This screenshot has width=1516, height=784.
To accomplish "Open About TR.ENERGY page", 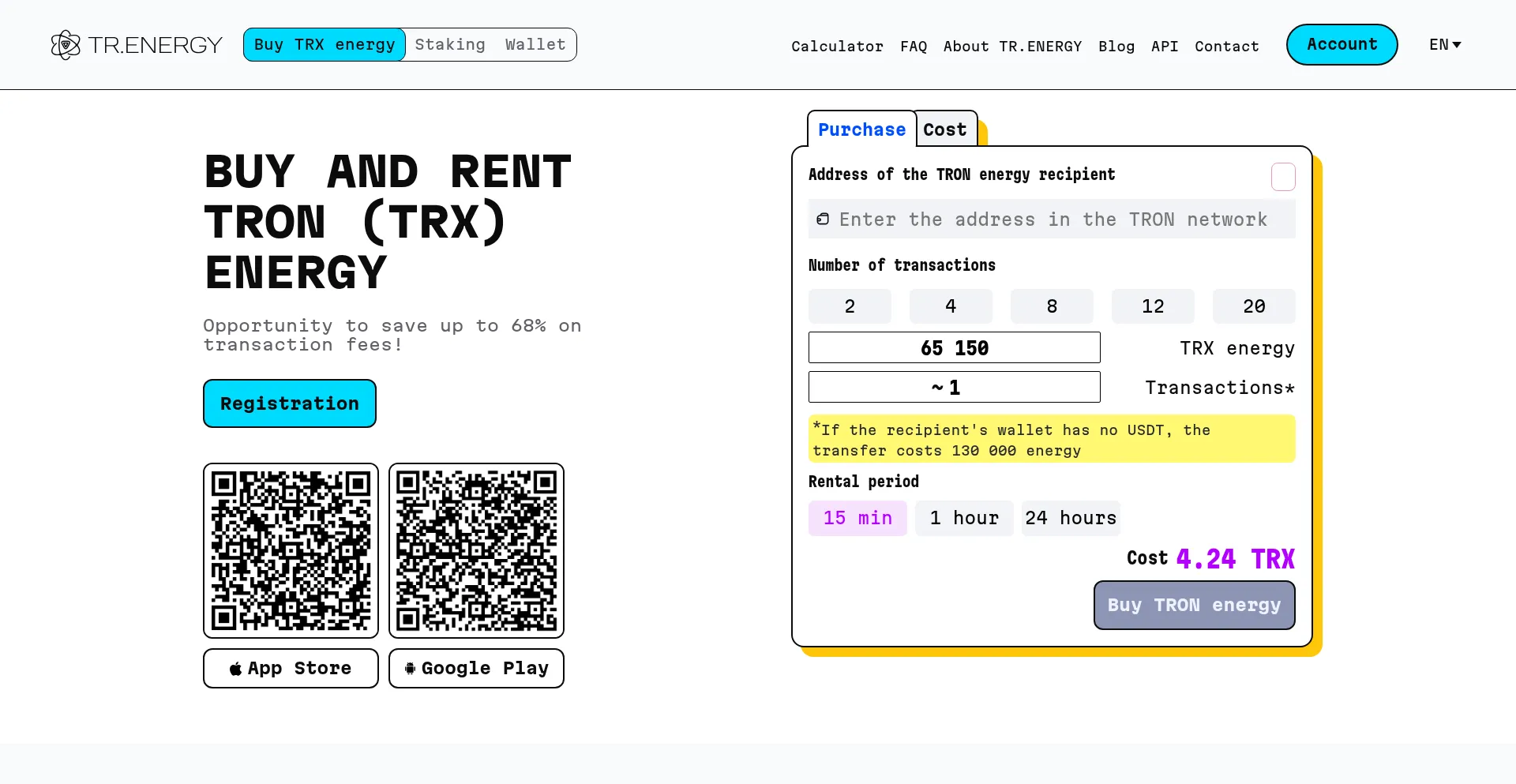I will coord(1012,47).
